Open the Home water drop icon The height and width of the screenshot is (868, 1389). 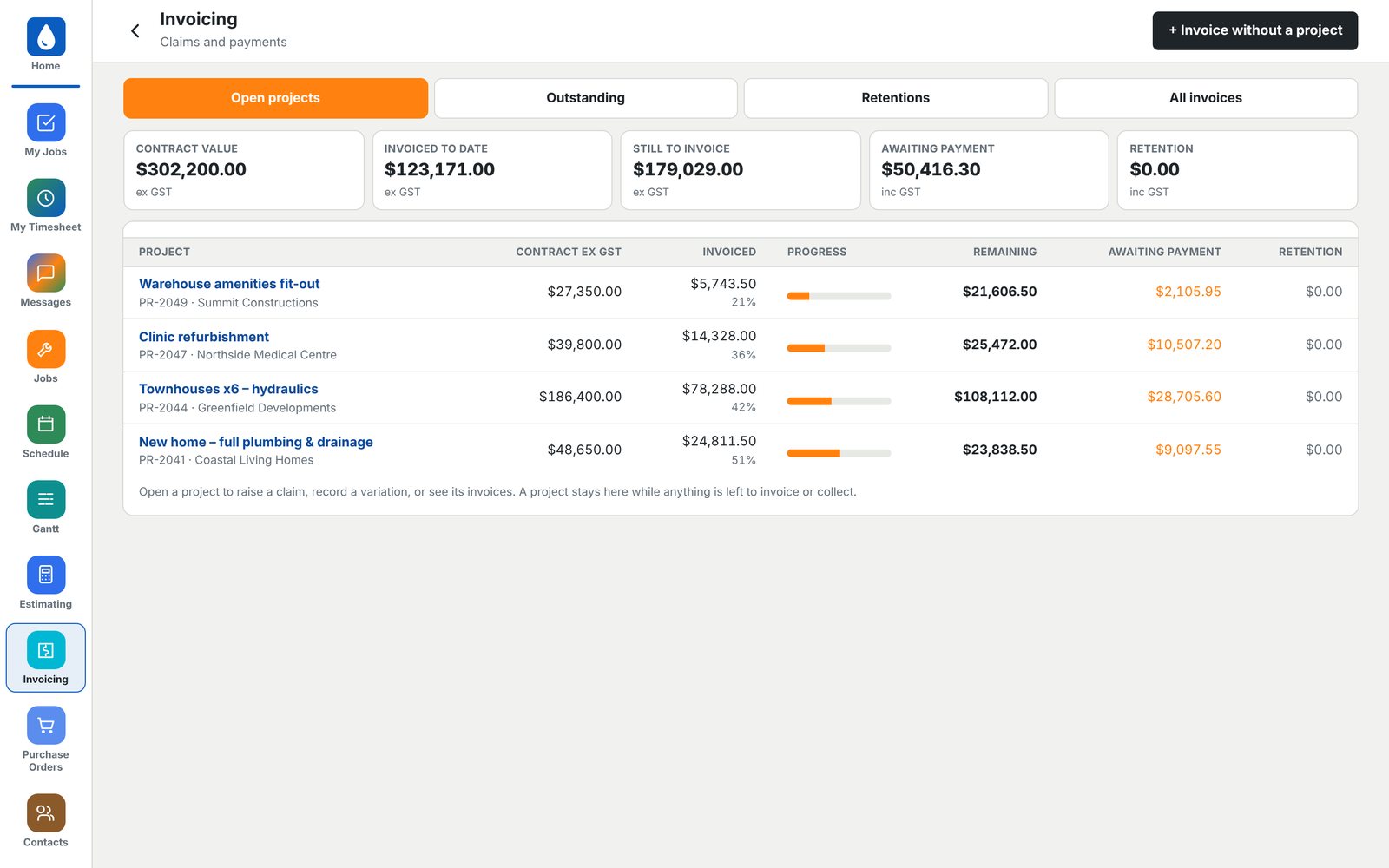[x=46, y=37]
